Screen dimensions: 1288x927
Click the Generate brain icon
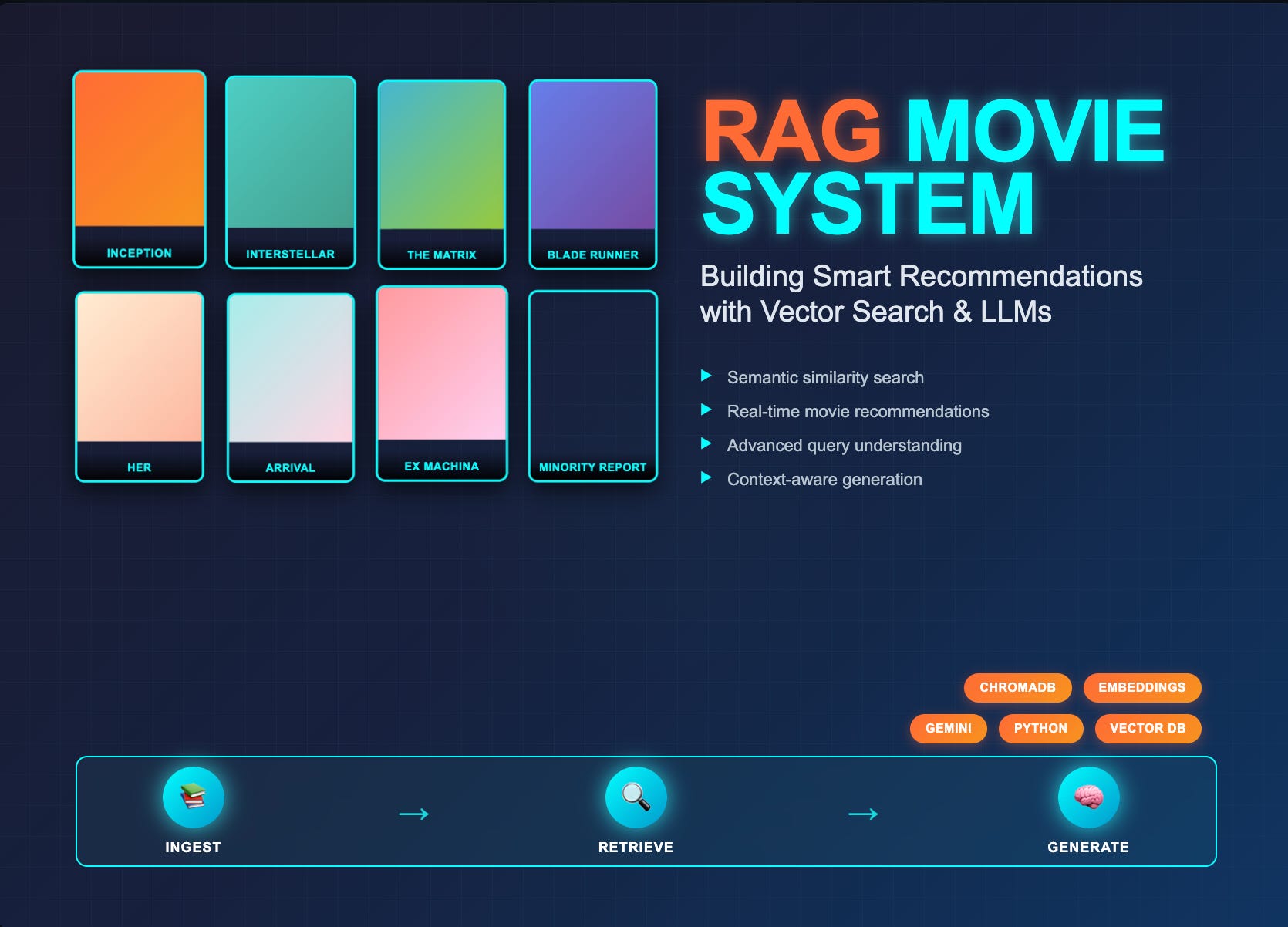1088,797
